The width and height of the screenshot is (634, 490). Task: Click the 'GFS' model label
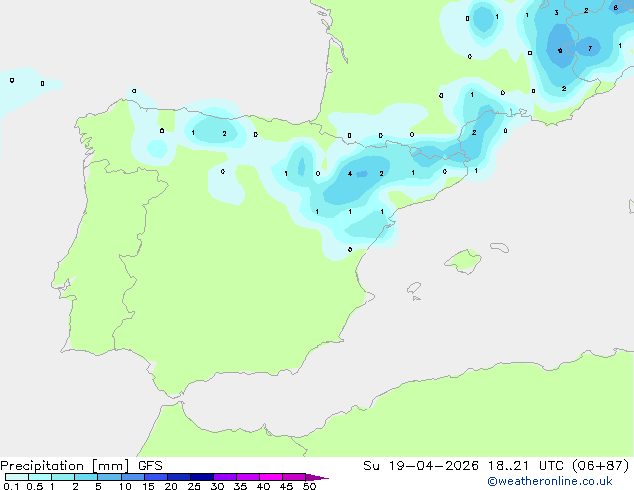(150, 466)
